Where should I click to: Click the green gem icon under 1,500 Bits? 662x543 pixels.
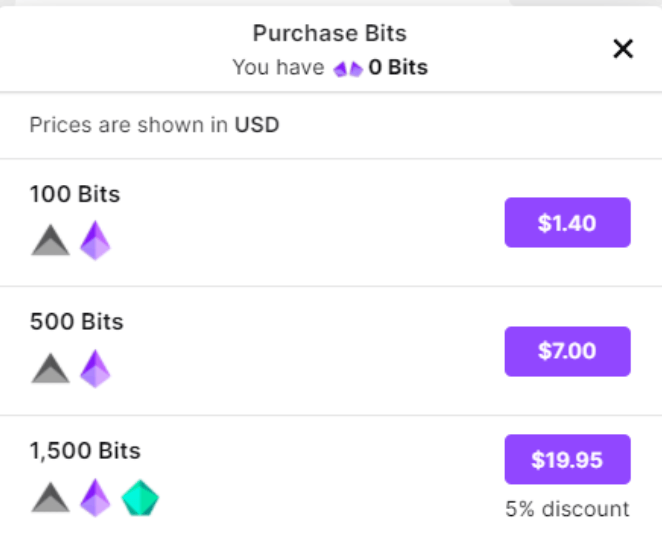pos(140,497)
